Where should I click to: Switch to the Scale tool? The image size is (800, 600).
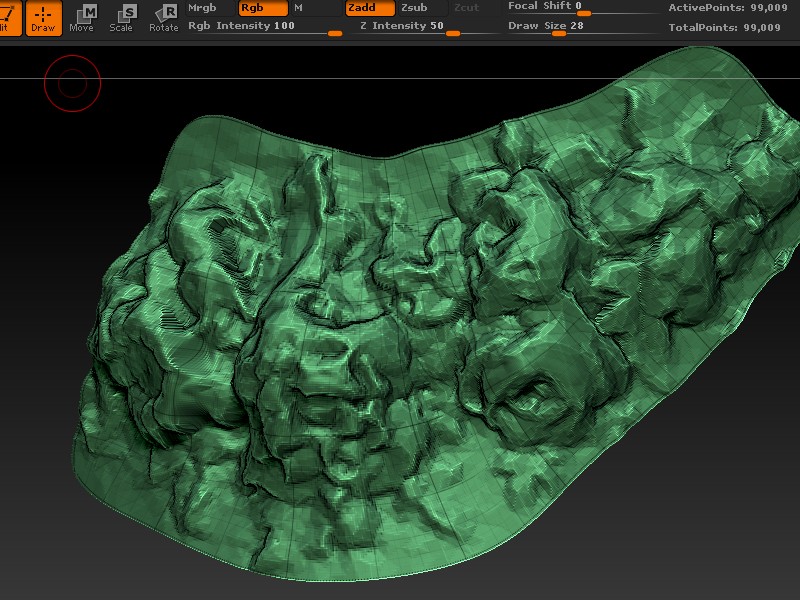(x=121, y=18)
